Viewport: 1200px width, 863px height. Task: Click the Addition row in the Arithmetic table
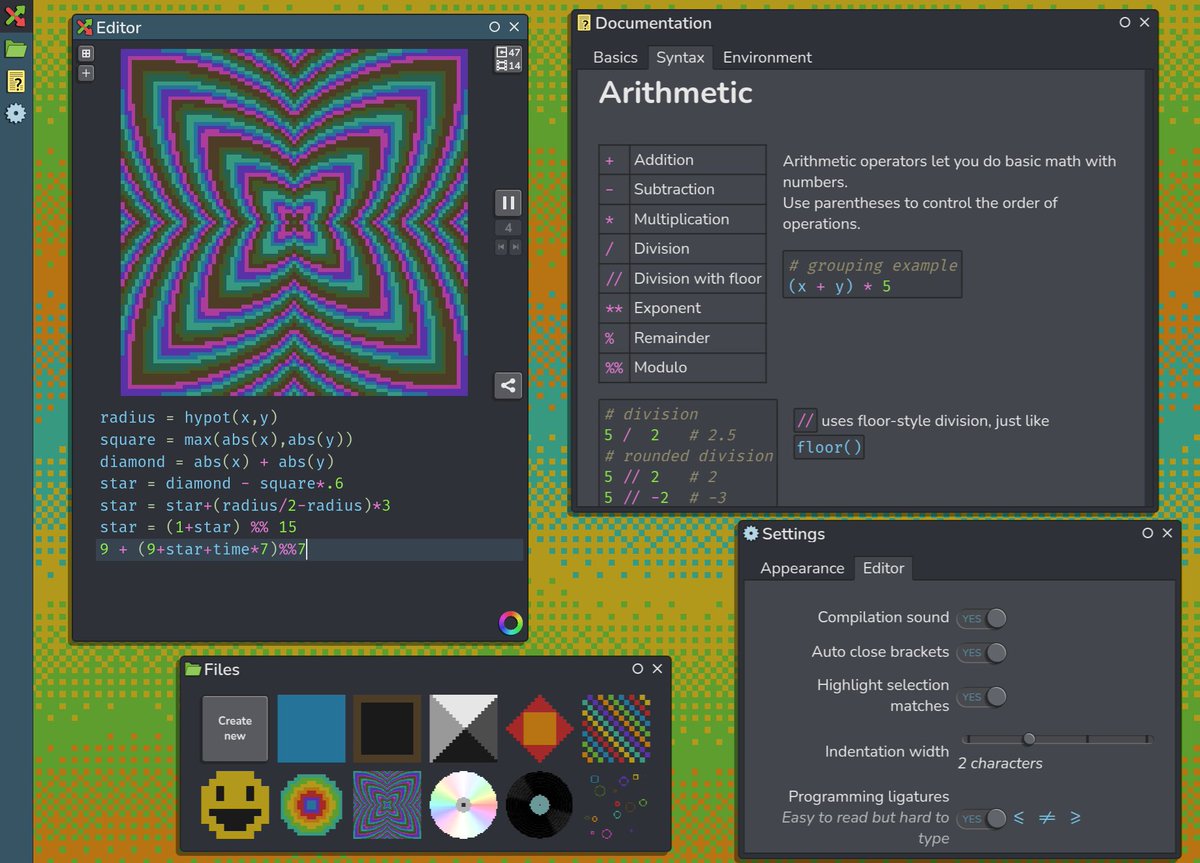682,160
